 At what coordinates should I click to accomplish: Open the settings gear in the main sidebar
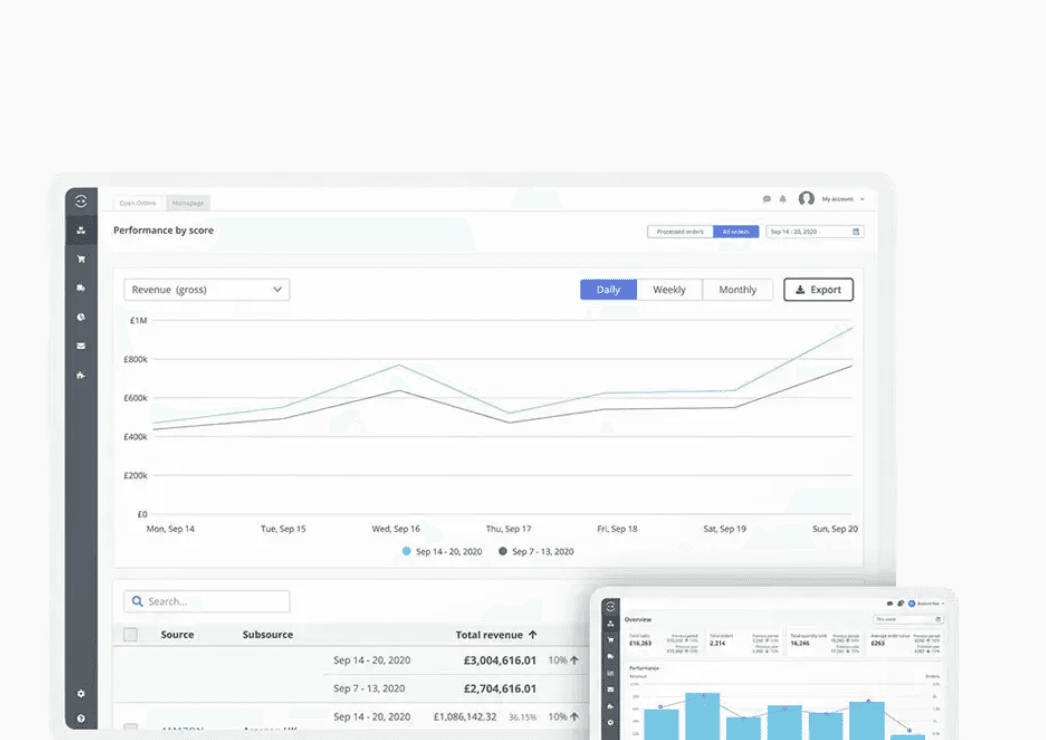(81, 694)
